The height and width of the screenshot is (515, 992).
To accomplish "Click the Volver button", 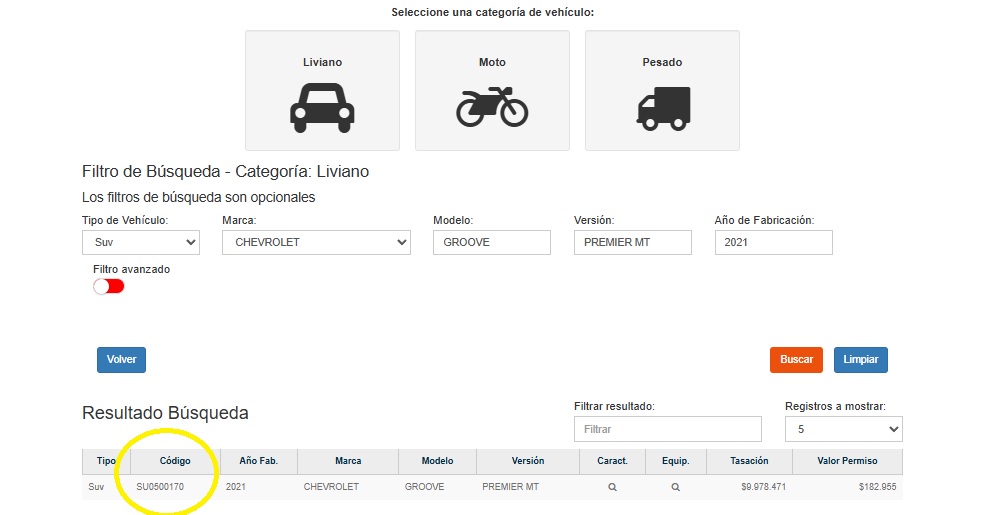I will point(121,359).
